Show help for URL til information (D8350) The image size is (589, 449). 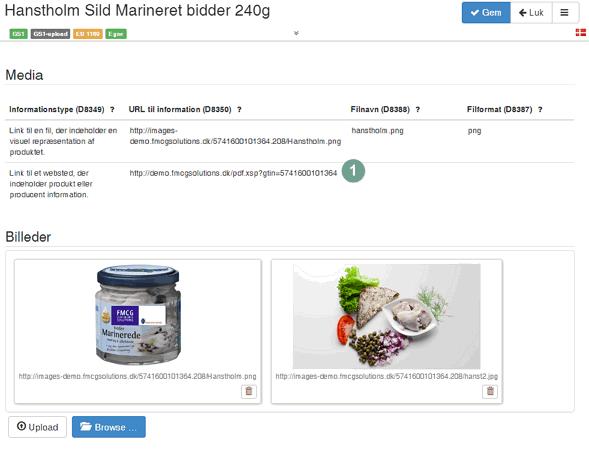click(239, 109)
